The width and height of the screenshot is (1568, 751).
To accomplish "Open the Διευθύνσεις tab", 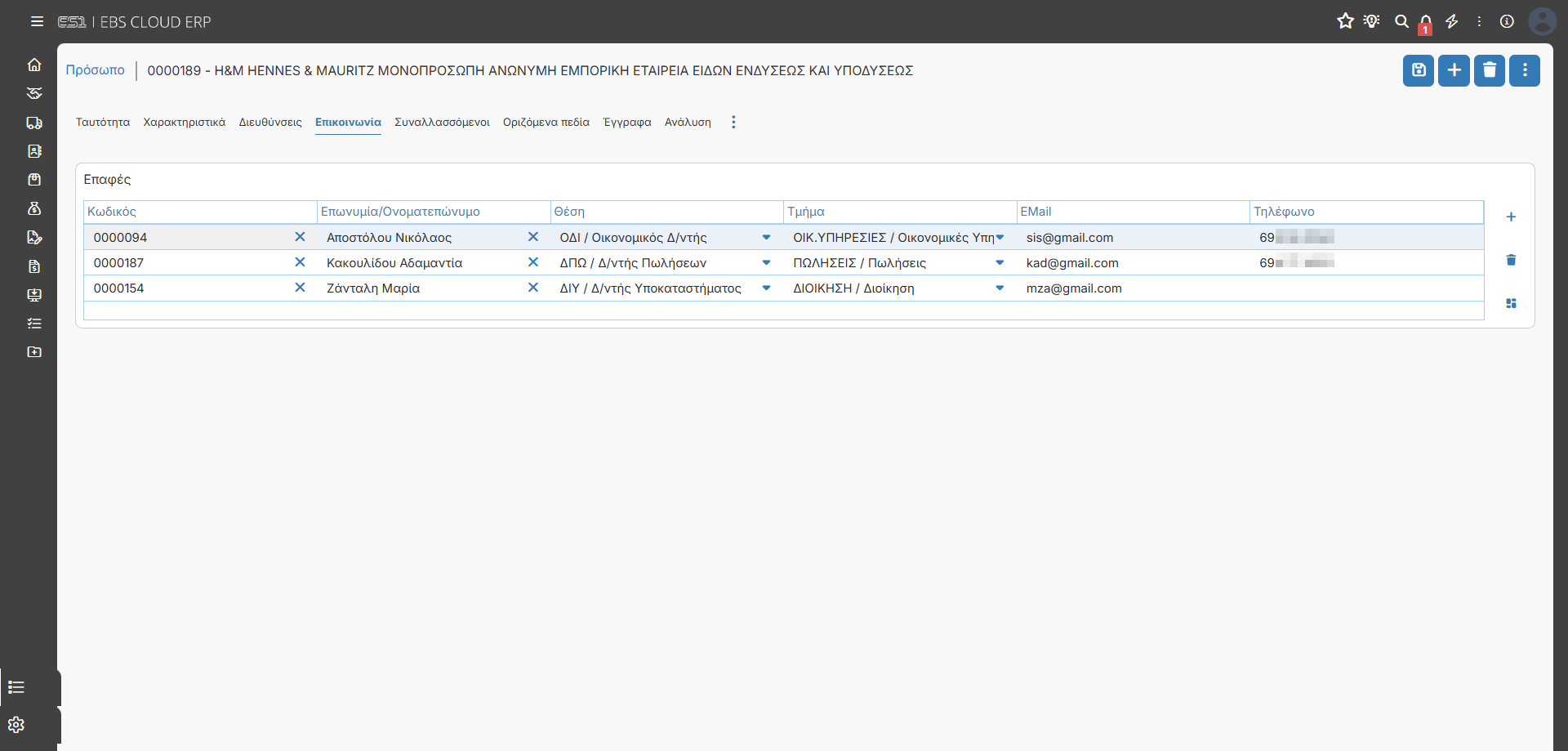I will [x=270, y=123].
